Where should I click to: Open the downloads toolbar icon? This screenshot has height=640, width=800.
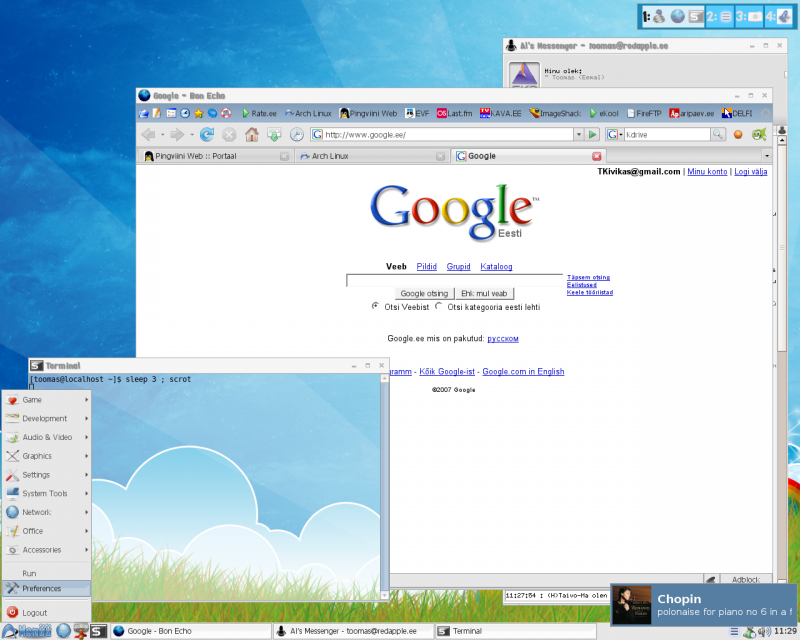[x=274, y=134]
